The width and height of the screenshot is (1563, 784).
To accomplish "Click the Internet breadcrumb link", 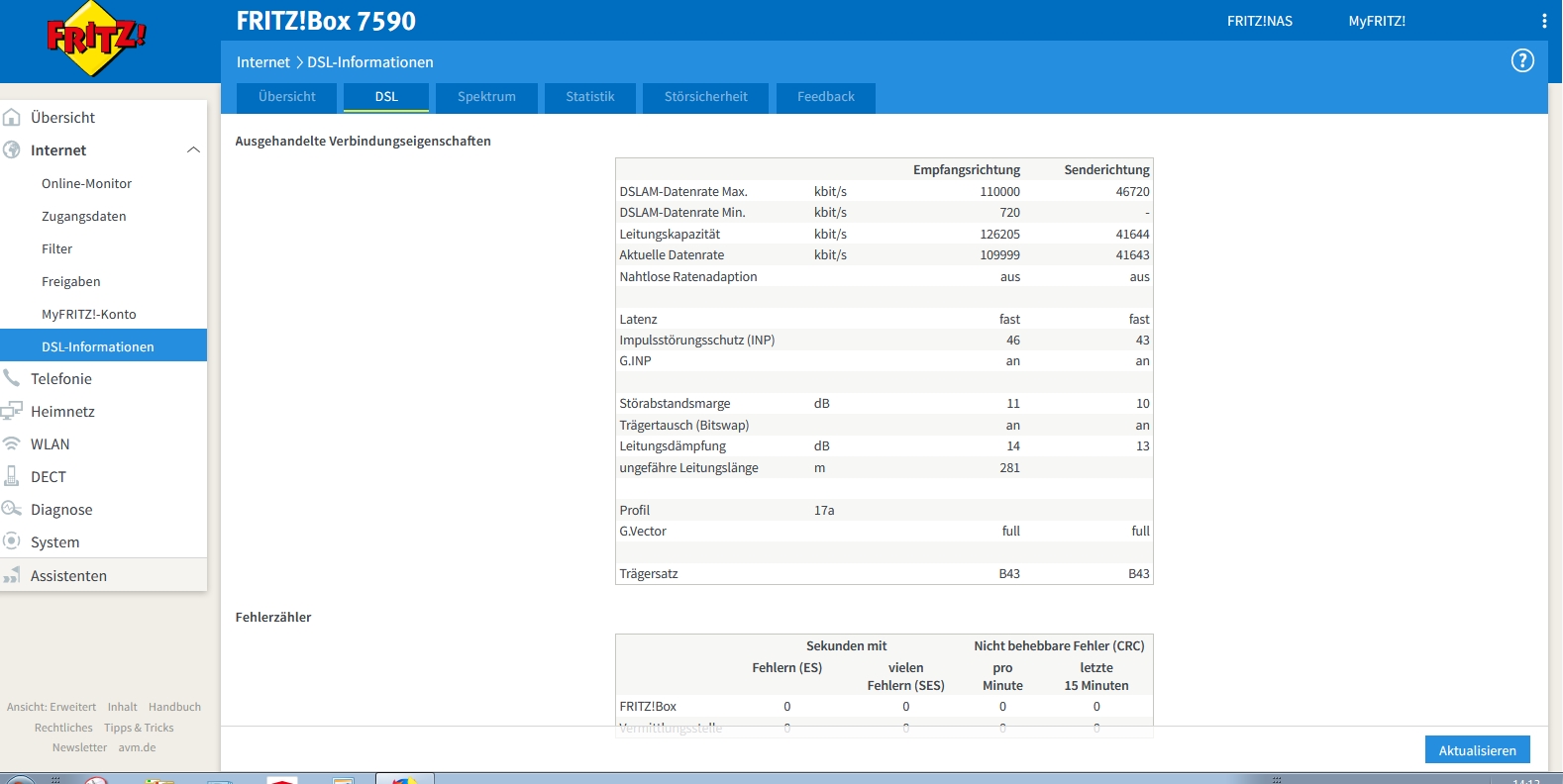I will [x=263, y=62].
